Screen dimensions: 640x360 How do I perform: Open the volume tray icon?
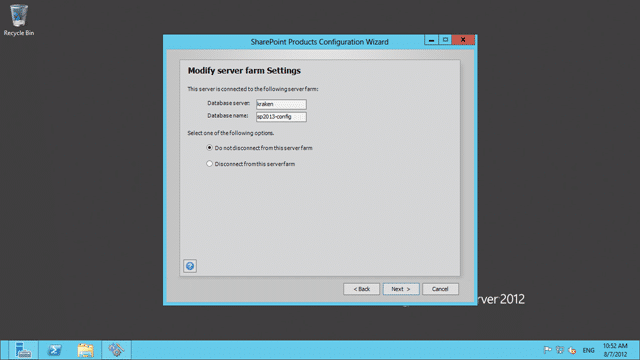572,350
